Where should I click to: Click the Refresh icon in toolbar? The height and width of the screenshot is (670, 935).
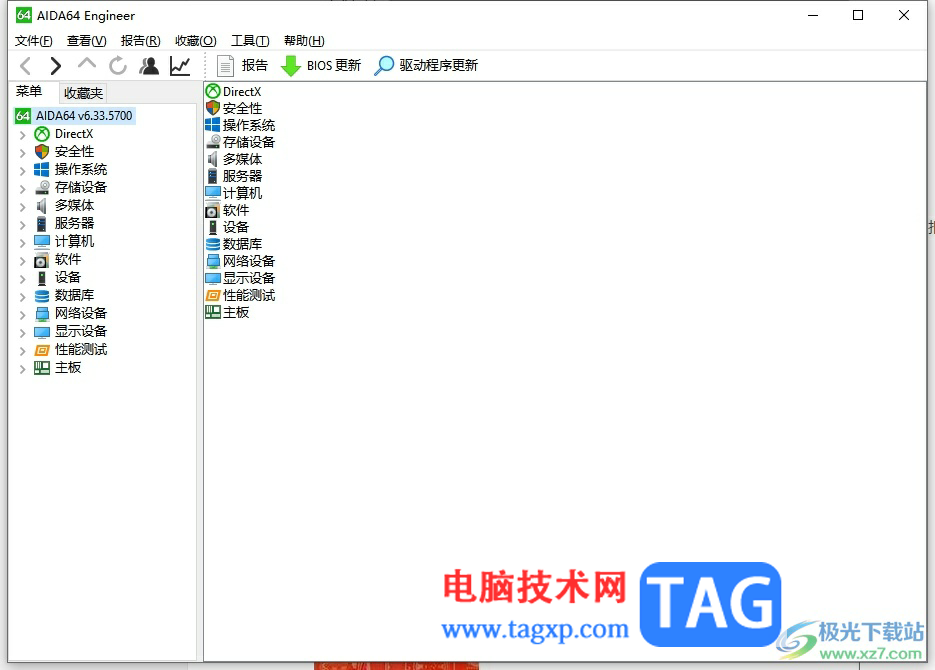[x=117, y=66]
